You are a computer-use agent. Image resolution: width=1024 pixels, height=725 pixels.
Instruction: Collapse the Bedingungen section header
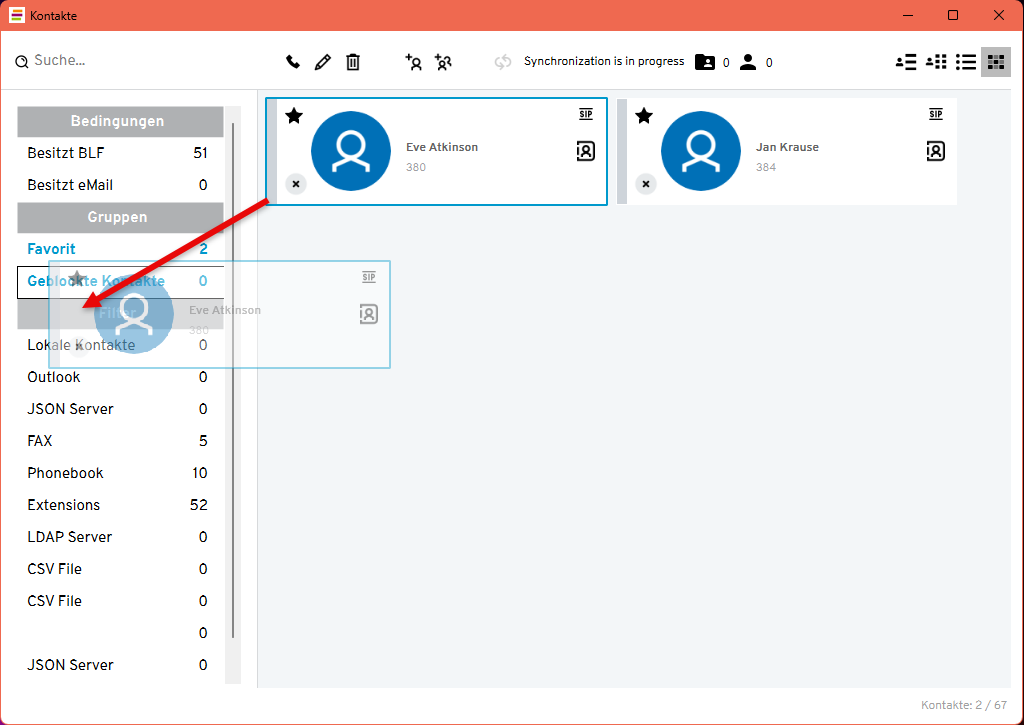click(118, 121)
